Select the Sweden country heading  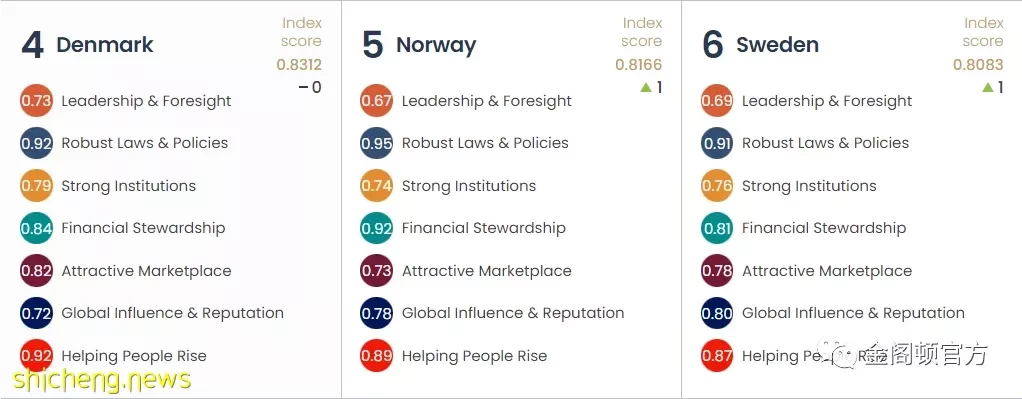[777, 45]
